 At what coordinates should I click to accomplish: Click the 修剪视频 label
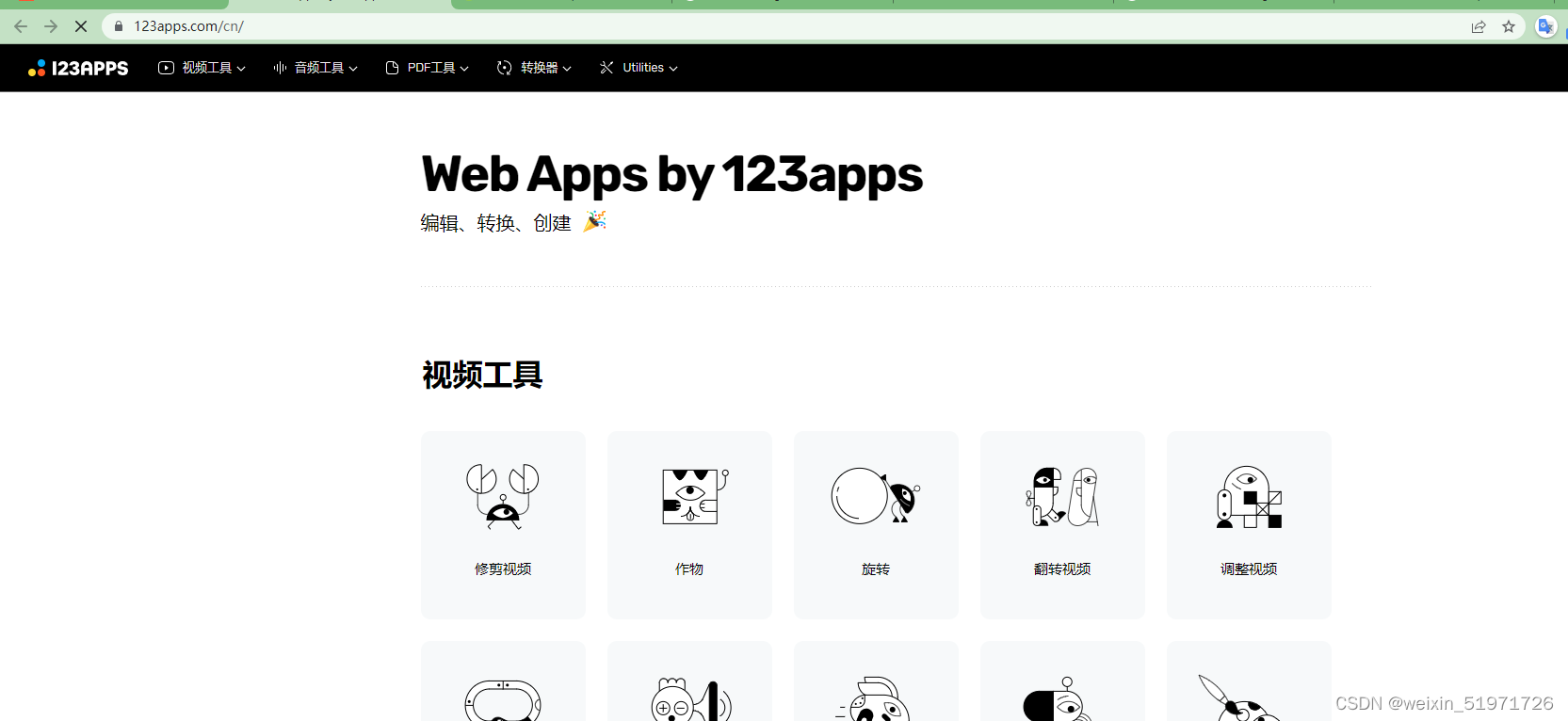pyautogui.click(x=503, y=569)
